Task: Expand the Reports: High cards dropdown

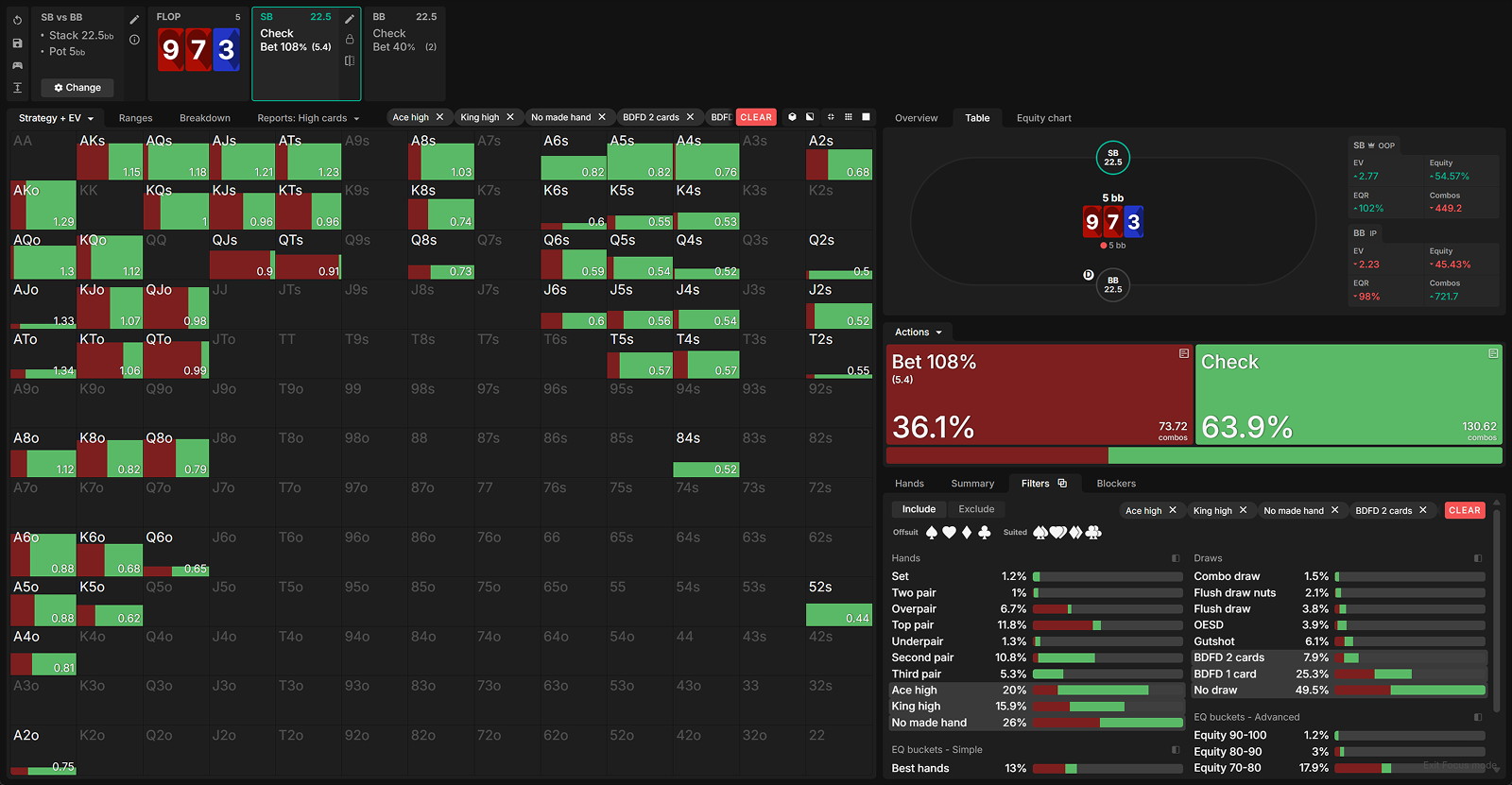Action: pos(308,118)
